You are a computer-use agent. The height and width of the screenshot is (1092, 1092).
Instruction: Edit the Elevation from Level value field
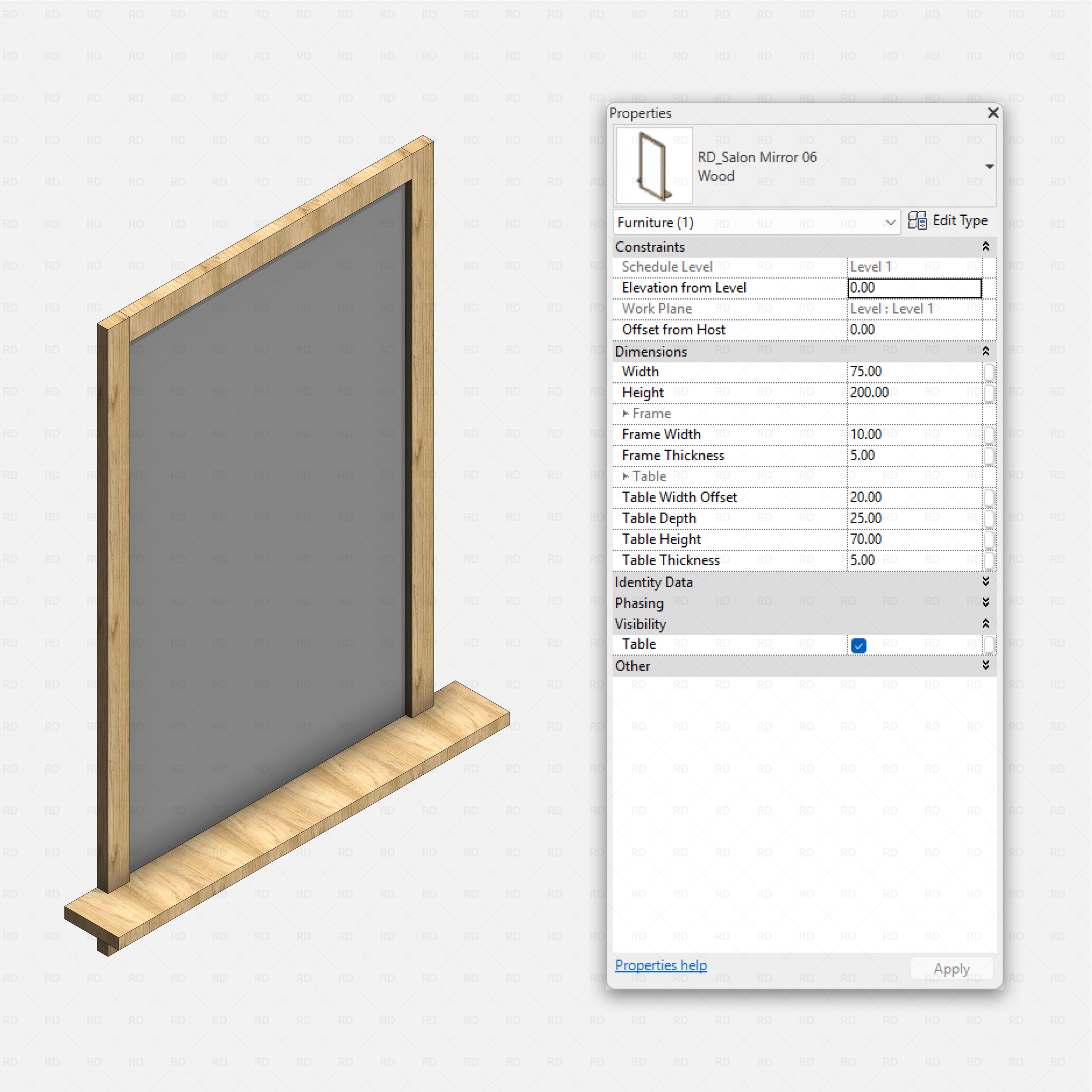click(x=914, y=288)
